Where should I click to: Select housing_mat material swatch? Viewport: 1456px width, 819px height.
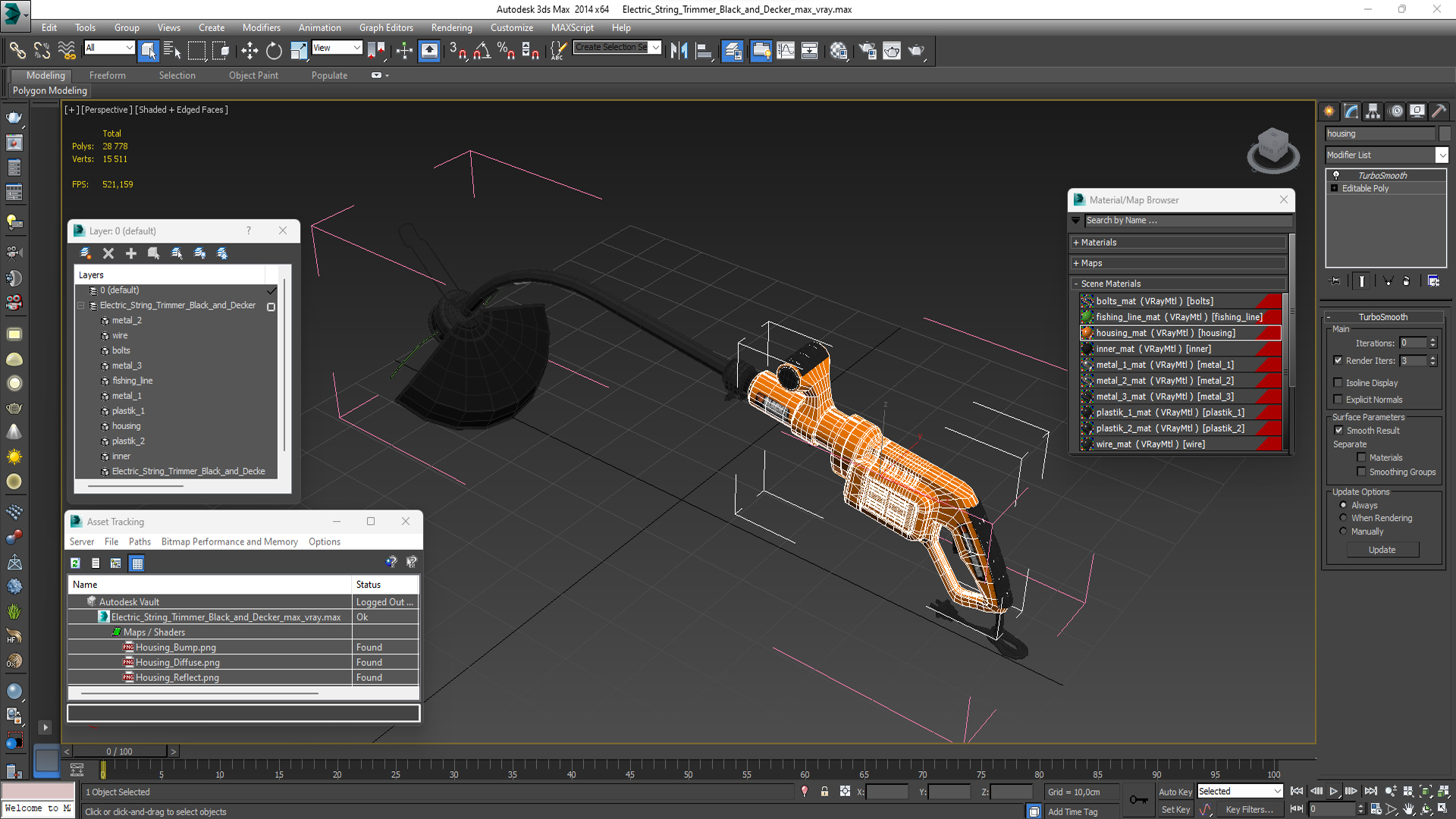coord(1087,333)
